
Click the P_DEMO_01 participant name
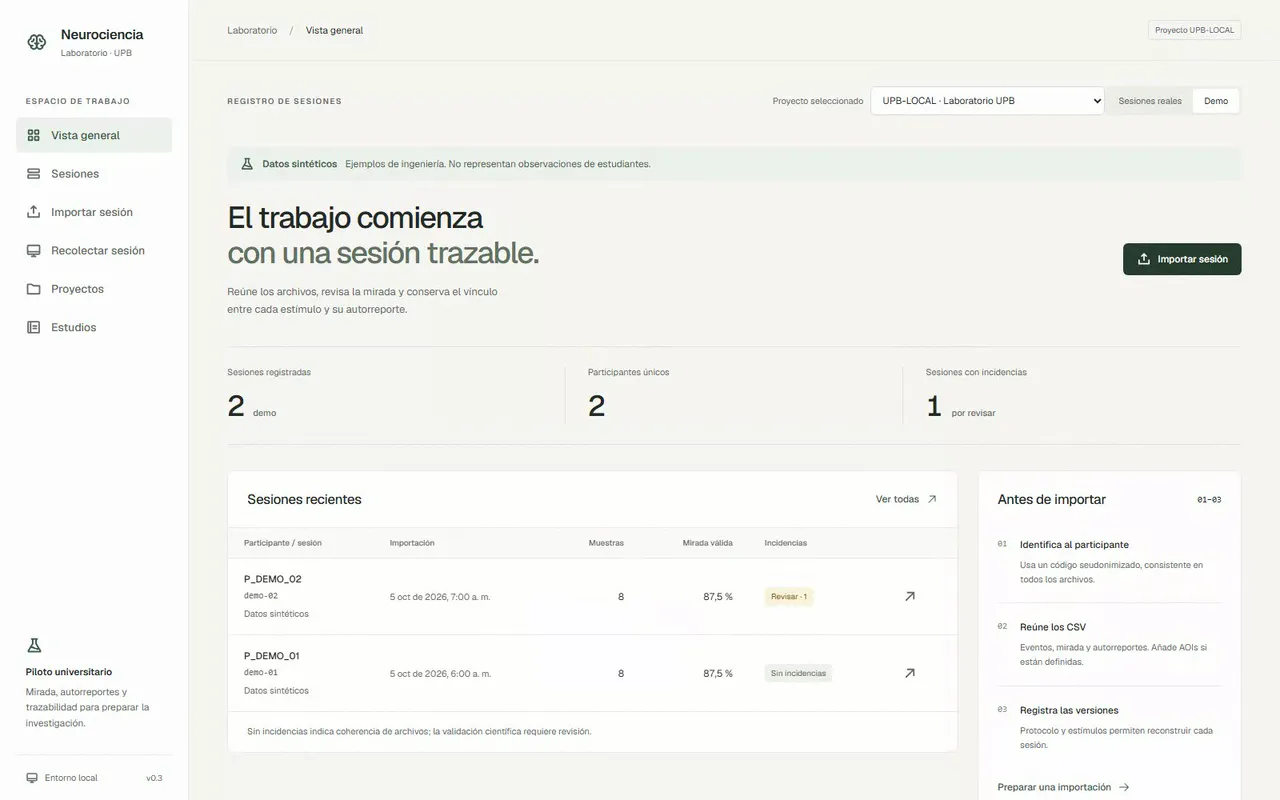(x=272, y=656)
